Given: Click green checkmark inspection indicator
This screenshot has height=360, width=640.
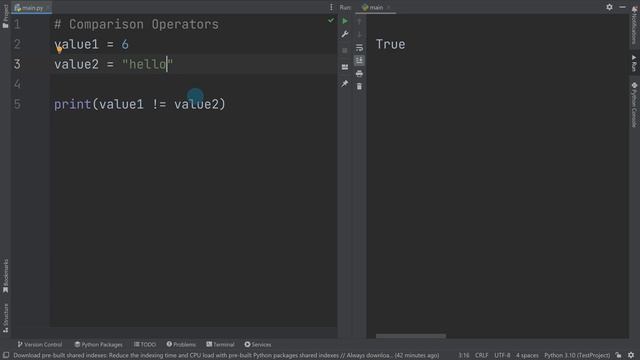Looking at the screenshot, I should click(x=331, y=20).
